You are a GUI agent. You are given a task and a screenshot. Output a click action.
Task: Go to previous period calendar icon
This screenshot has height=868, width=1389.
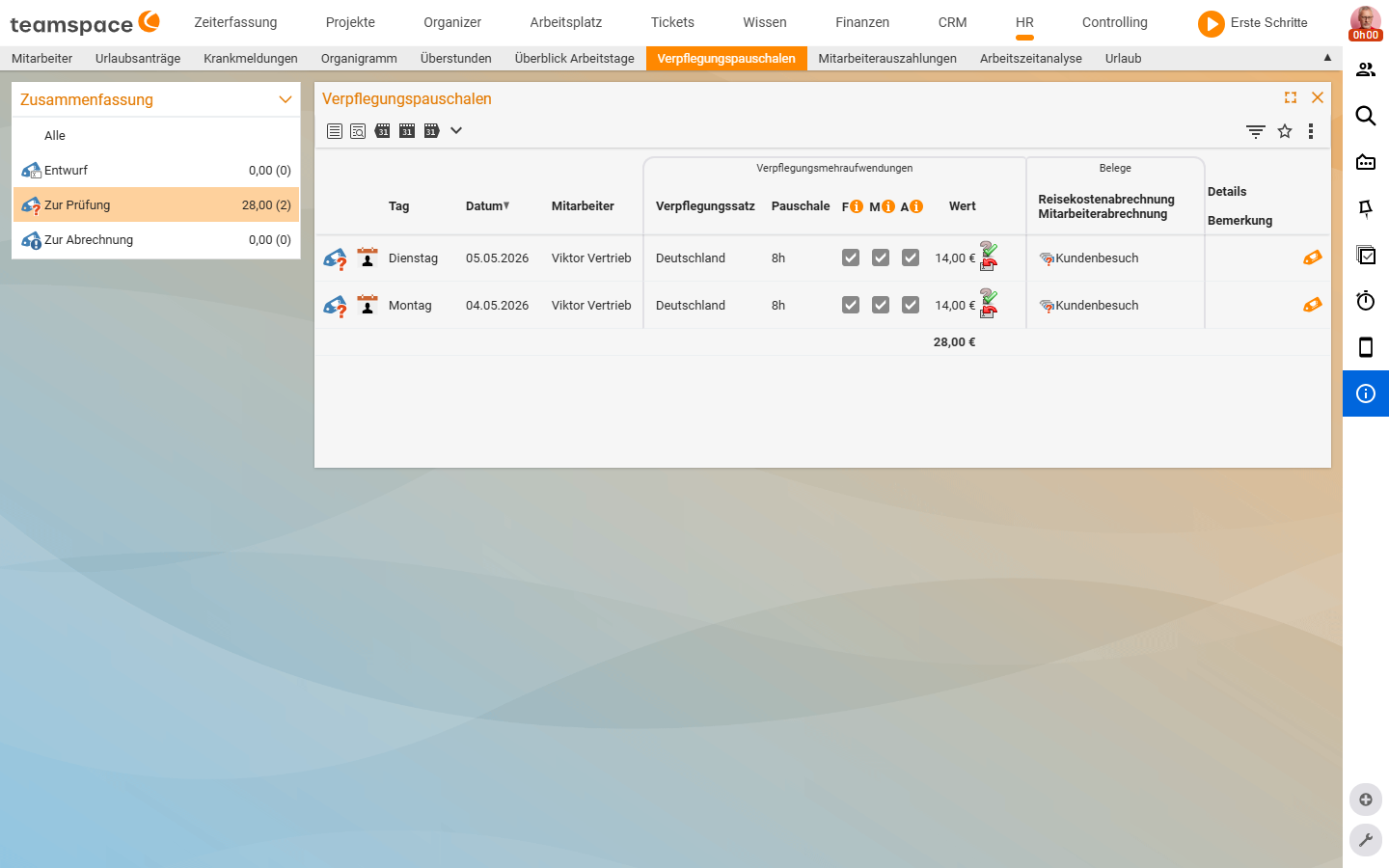pos(383,131)
